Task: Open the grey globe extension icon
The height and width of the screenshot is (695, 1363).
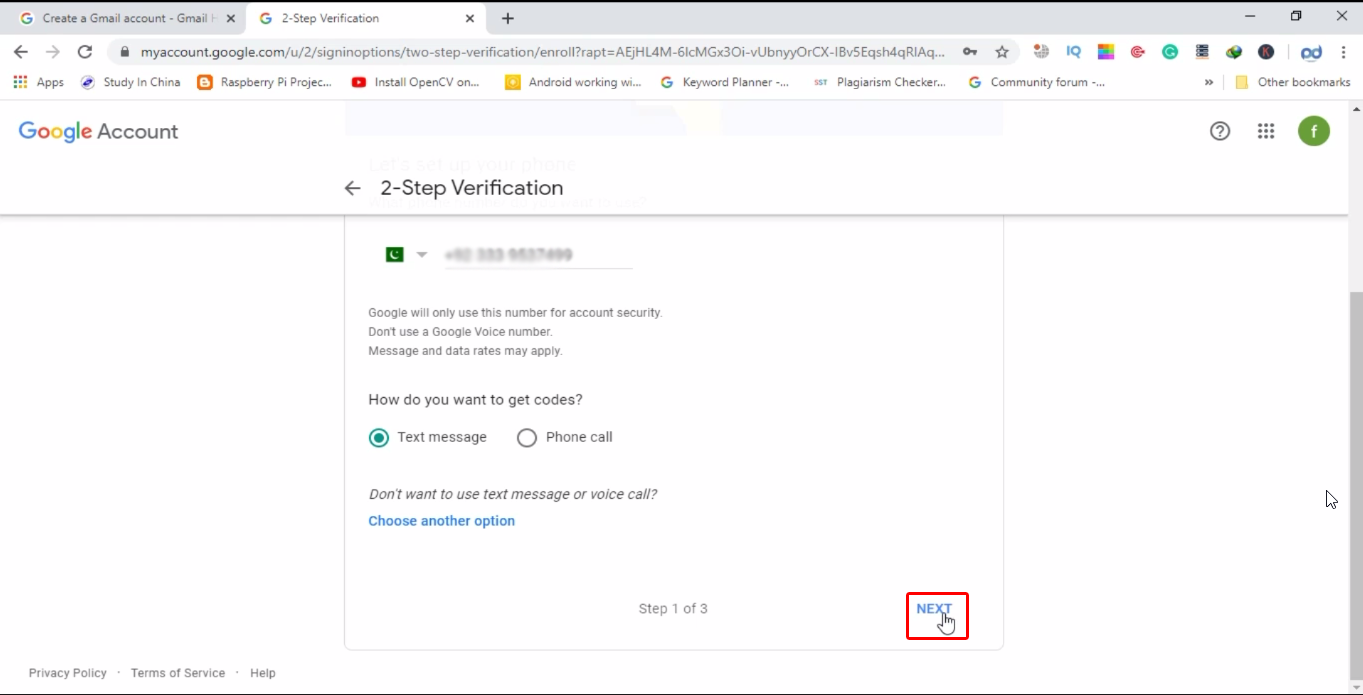Action: pyautogui.click(x=1041, y=52)
